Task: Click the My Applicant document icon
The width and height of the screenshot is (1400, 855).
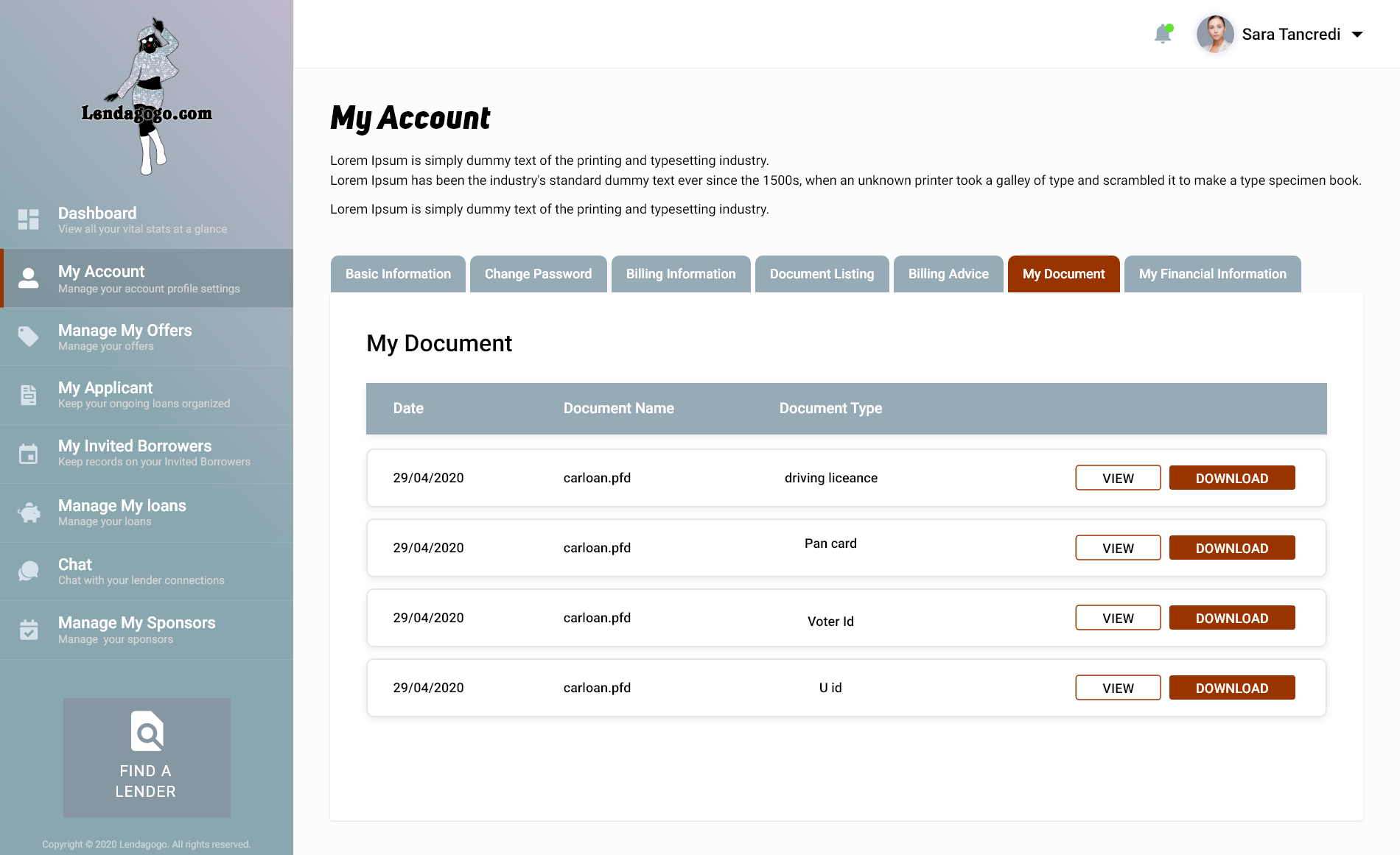Action: (x=28, y=395)
